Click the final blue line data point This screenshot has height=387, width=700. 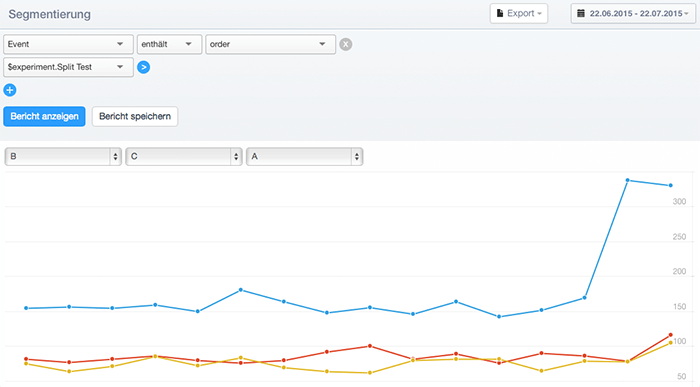pyautogui.click(x=671, y=185)
